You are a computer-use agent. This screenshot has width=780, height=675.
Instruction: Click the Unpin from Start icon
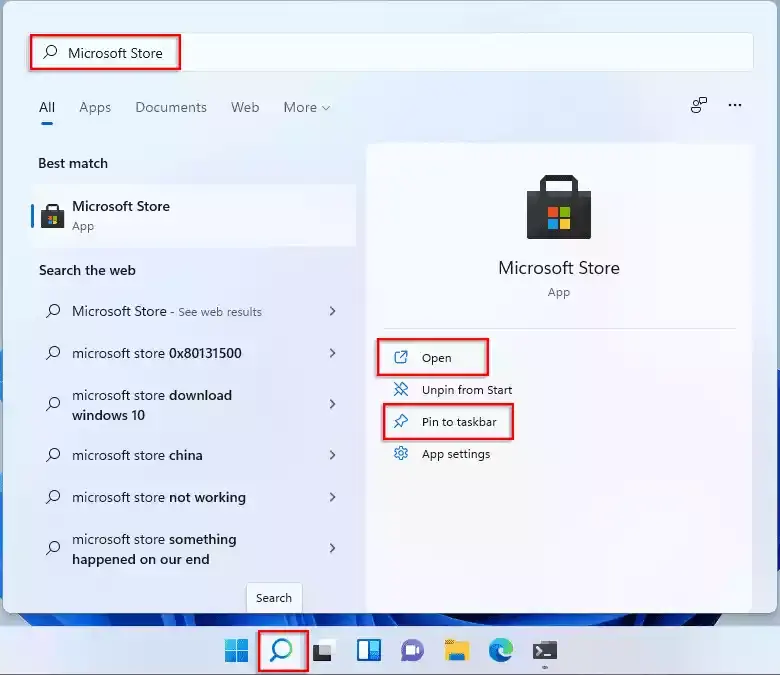[x=401, y=389]
